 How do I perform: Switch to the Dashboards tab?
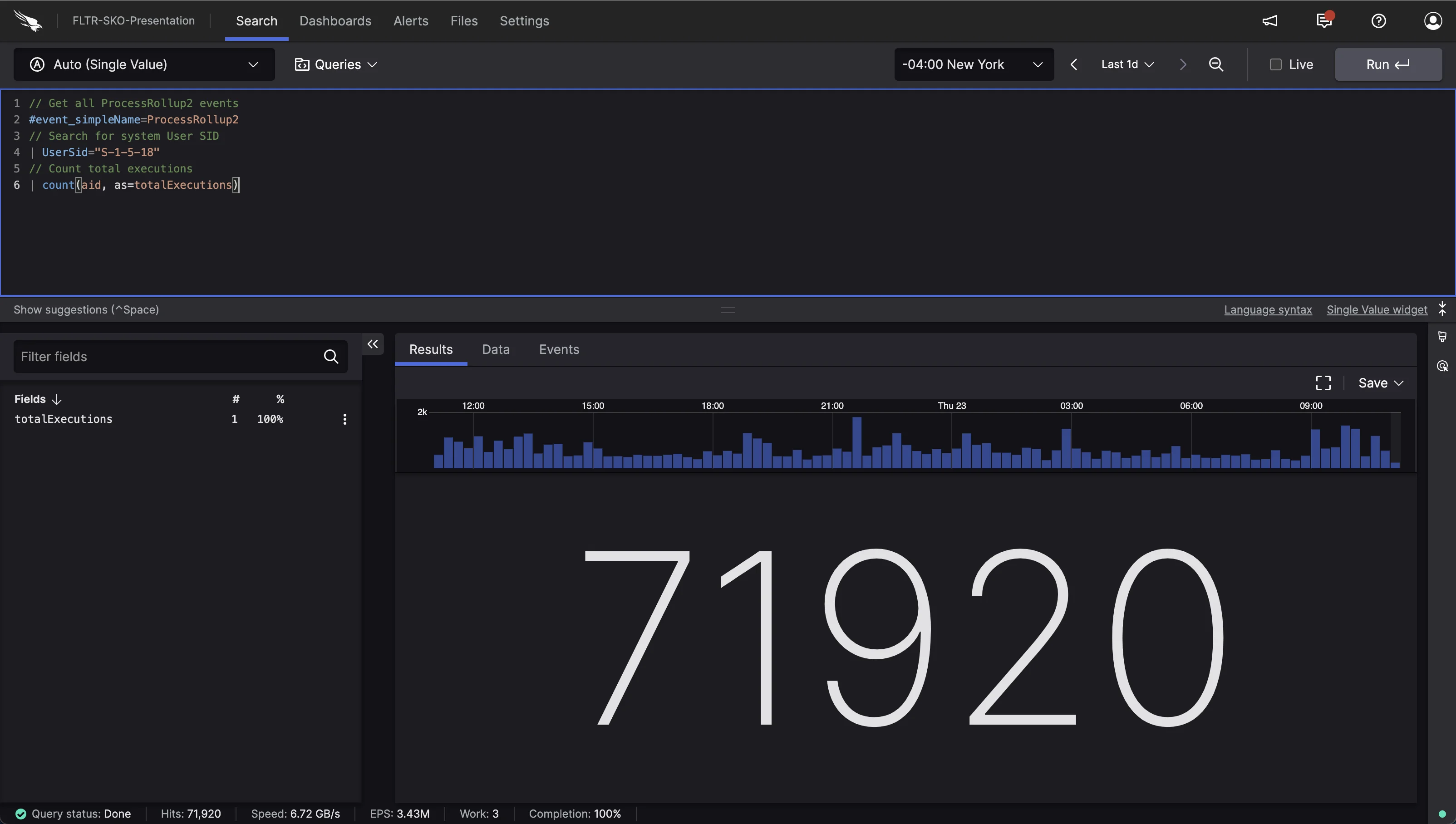(335, 21)
